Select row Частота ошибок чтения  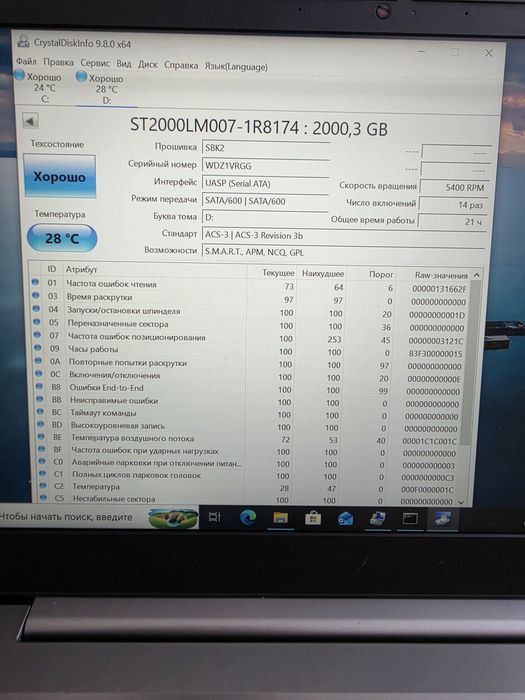[x=250, y=285]
